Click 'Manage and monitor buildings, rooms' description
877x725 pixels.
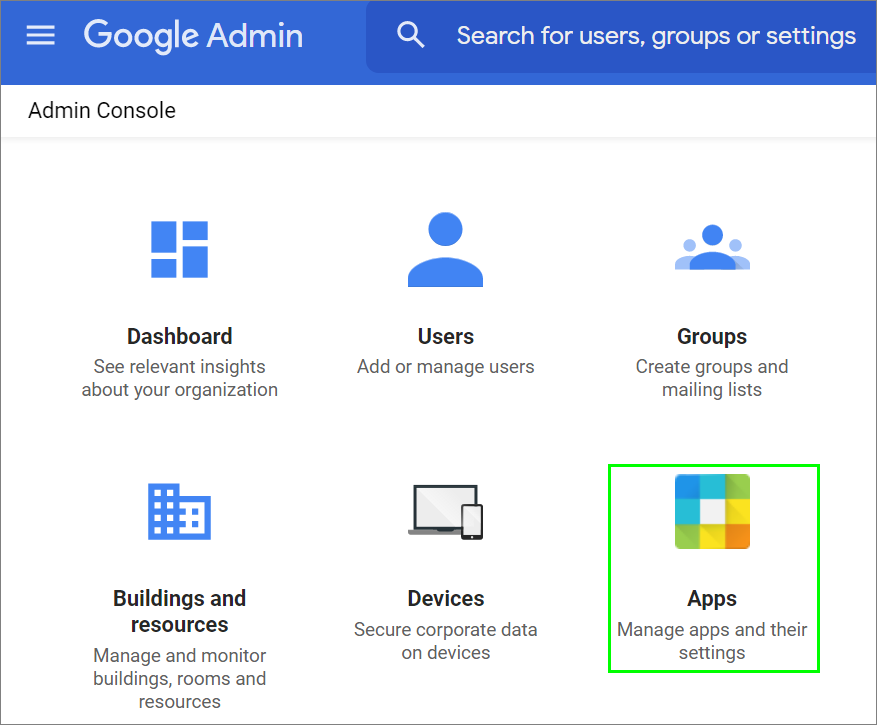(x=180, y=678)
